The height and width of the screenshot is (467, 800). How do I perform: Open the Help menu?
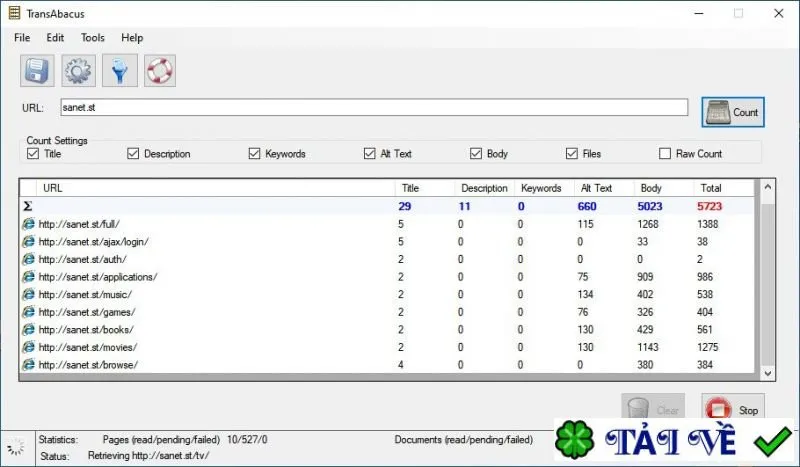click(132, 38)
